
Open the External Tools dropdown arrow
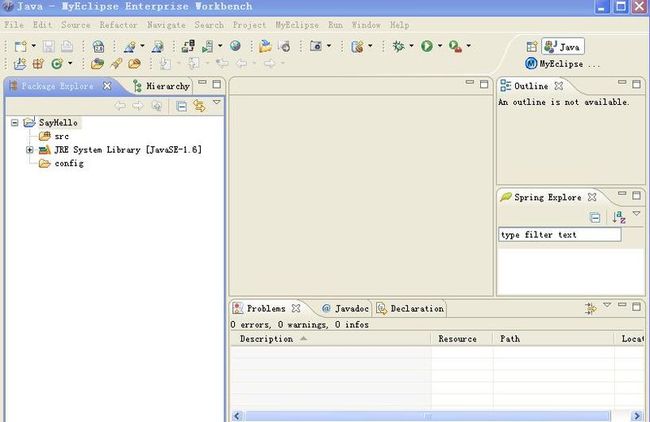click(x=468, y=46)
